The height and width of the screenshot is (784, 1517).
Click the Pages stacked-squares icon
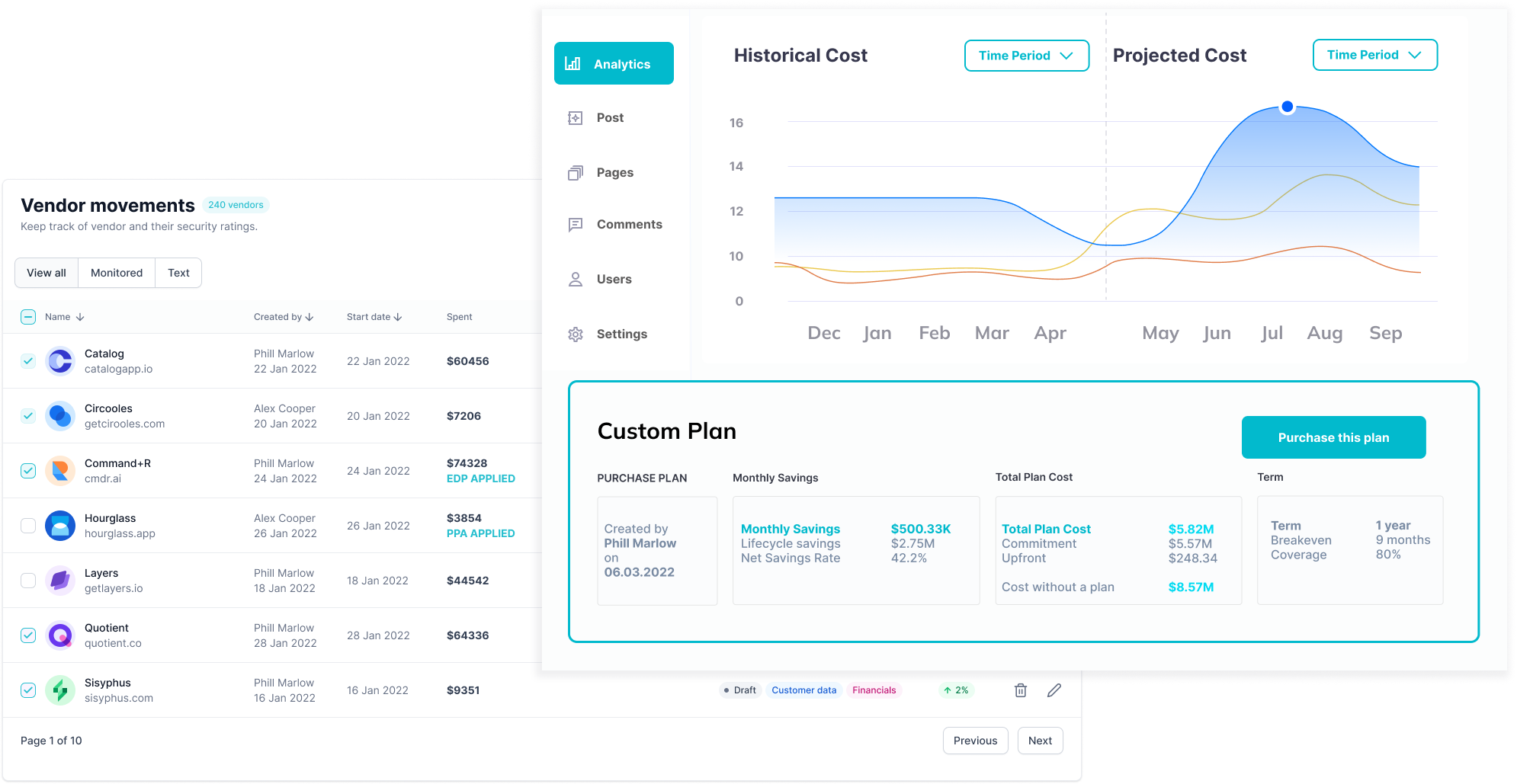click(x=576, y=173)
